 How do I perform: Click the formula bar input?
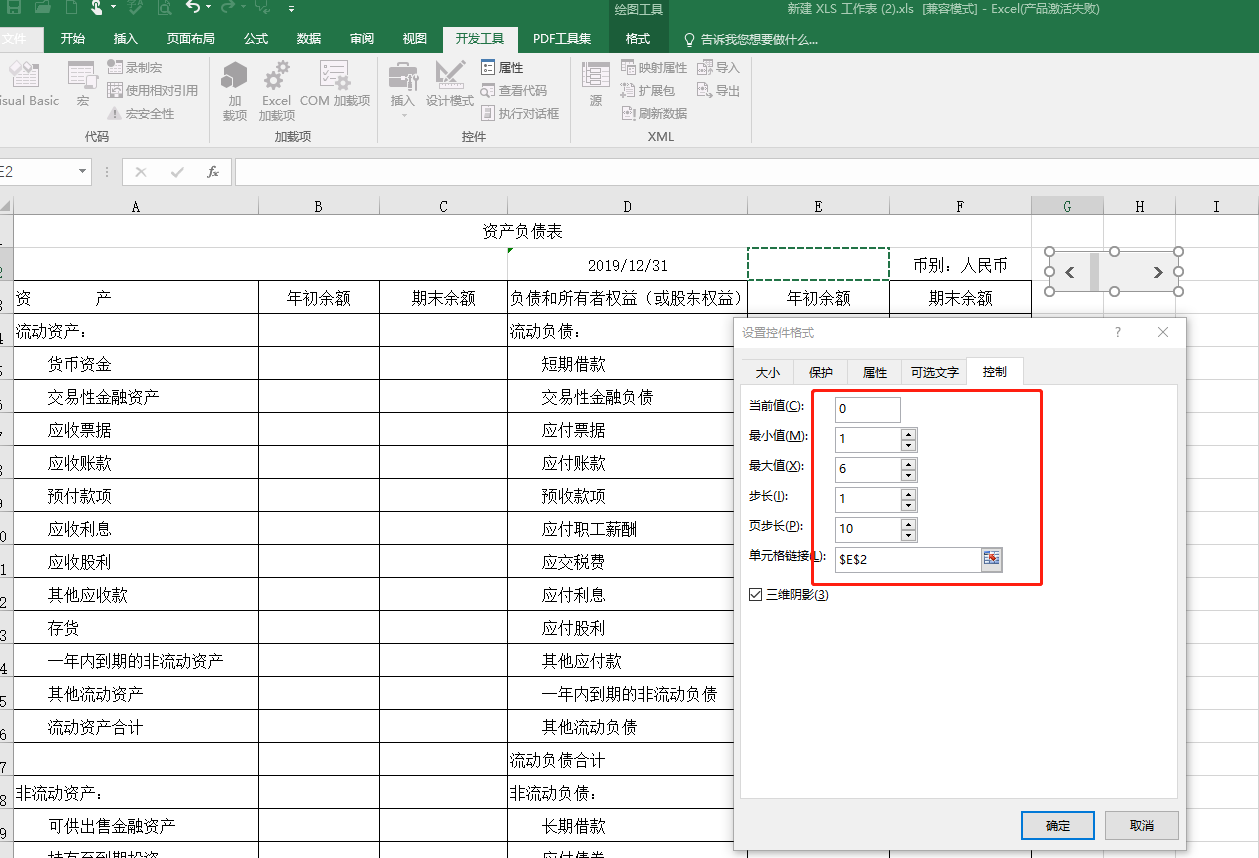pyautogui.click(x=746, y=172)
